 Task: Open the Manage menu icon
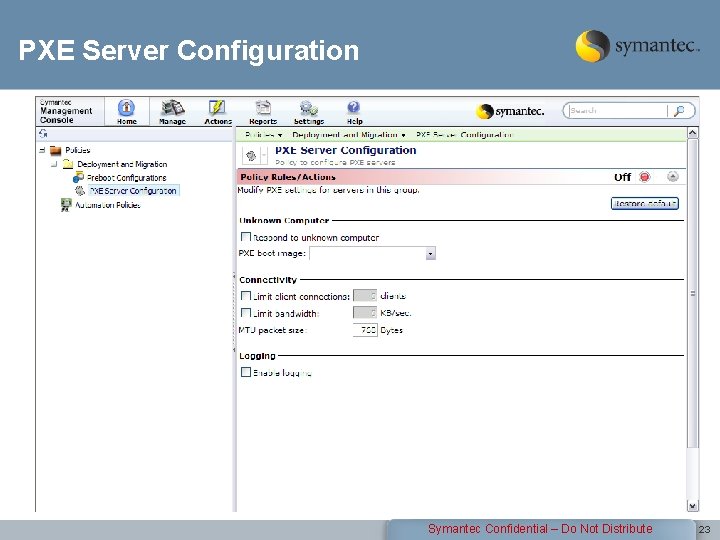(x=173, y=108)
